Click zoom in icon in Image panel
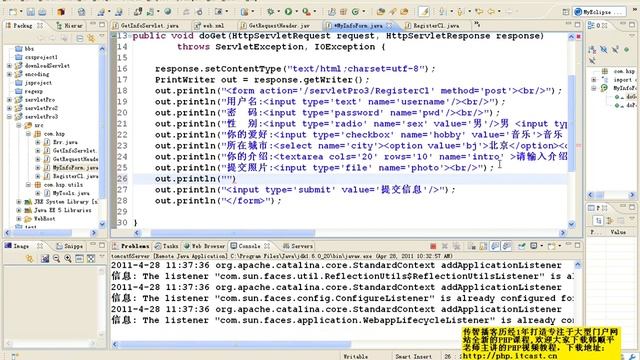The width and height of the screenshot is (640, 360). click(68, 258)
